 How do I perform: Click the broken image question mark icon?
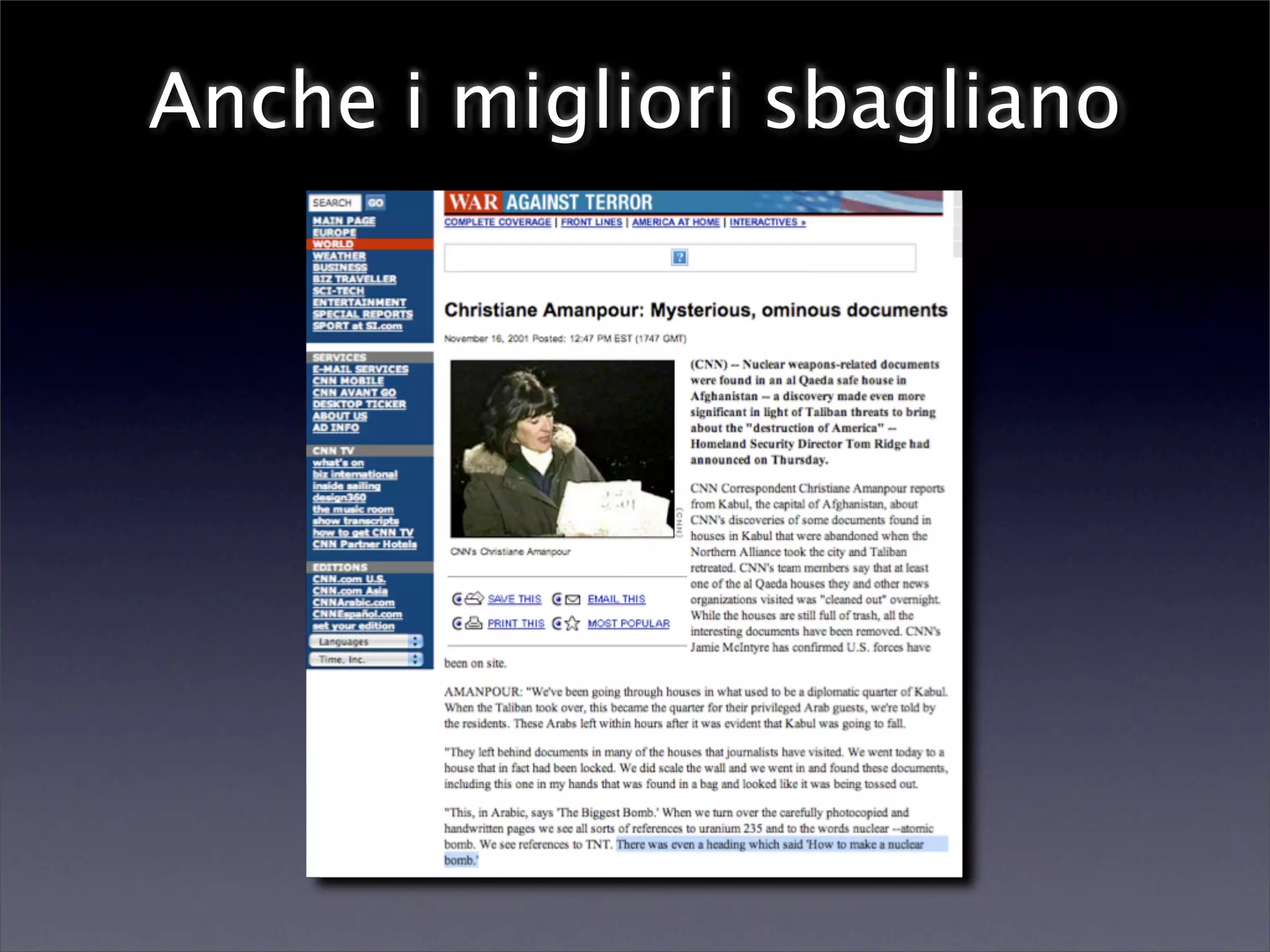679,257
